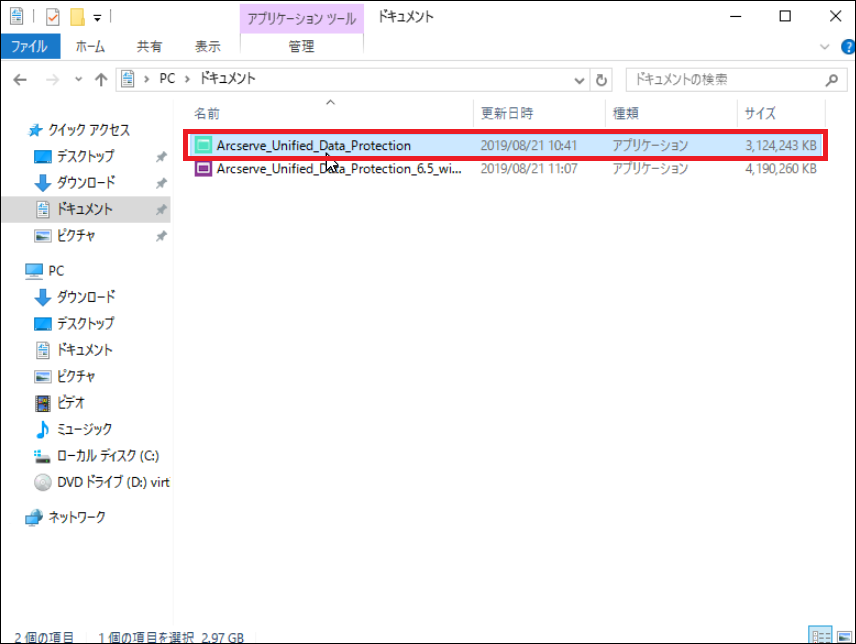Viewport: 856px width, 644px height.
Task: Sort by the 名前 column header
Action: (x=207, y=114)
